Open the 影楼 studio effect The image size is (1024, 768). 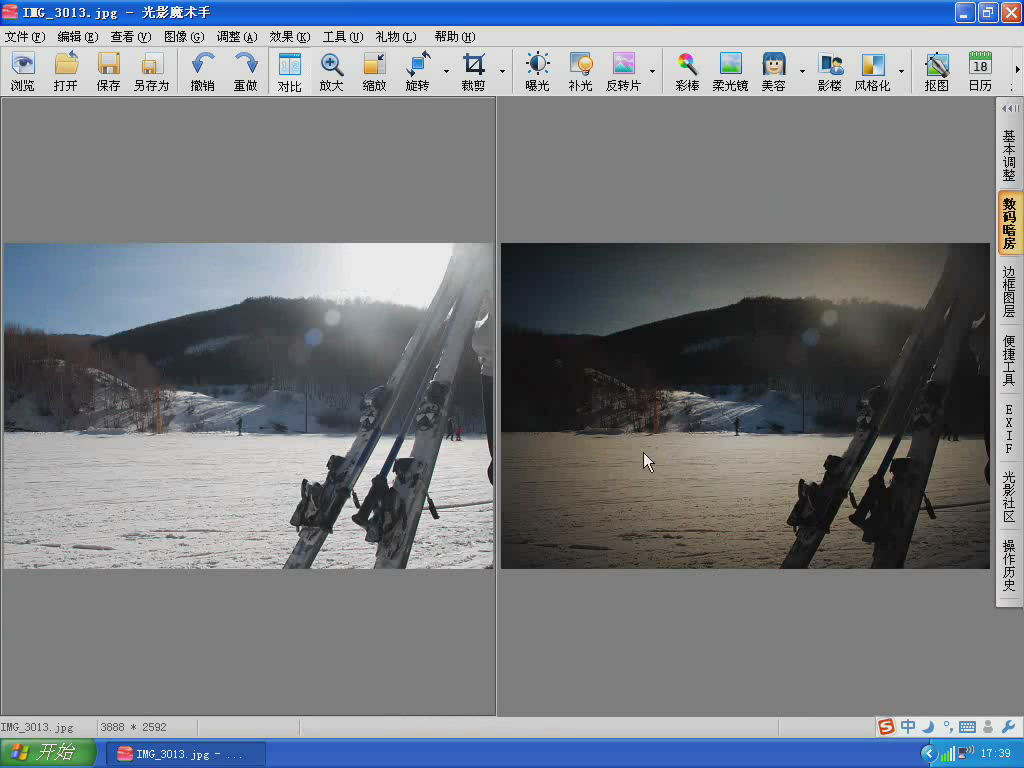(830, 71)
